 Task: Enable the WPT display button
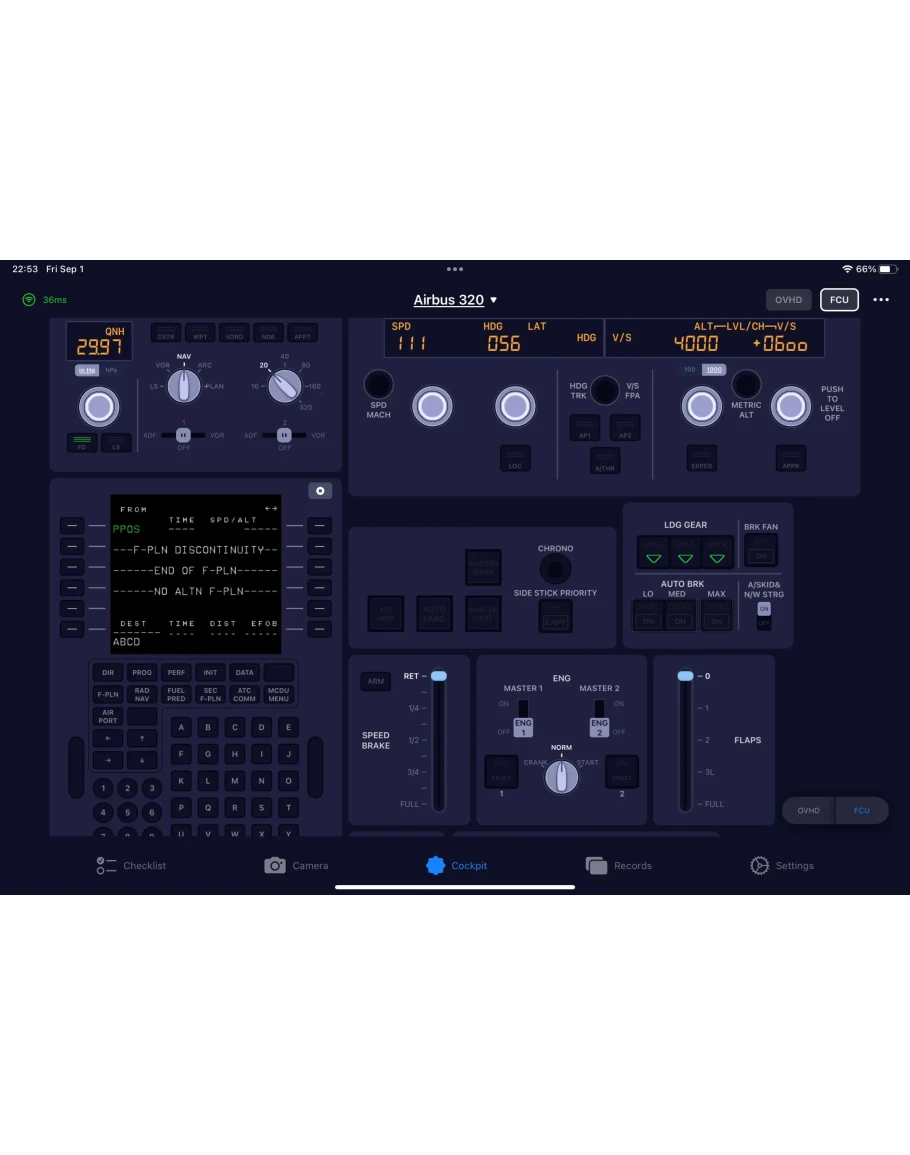click(200, 334)
